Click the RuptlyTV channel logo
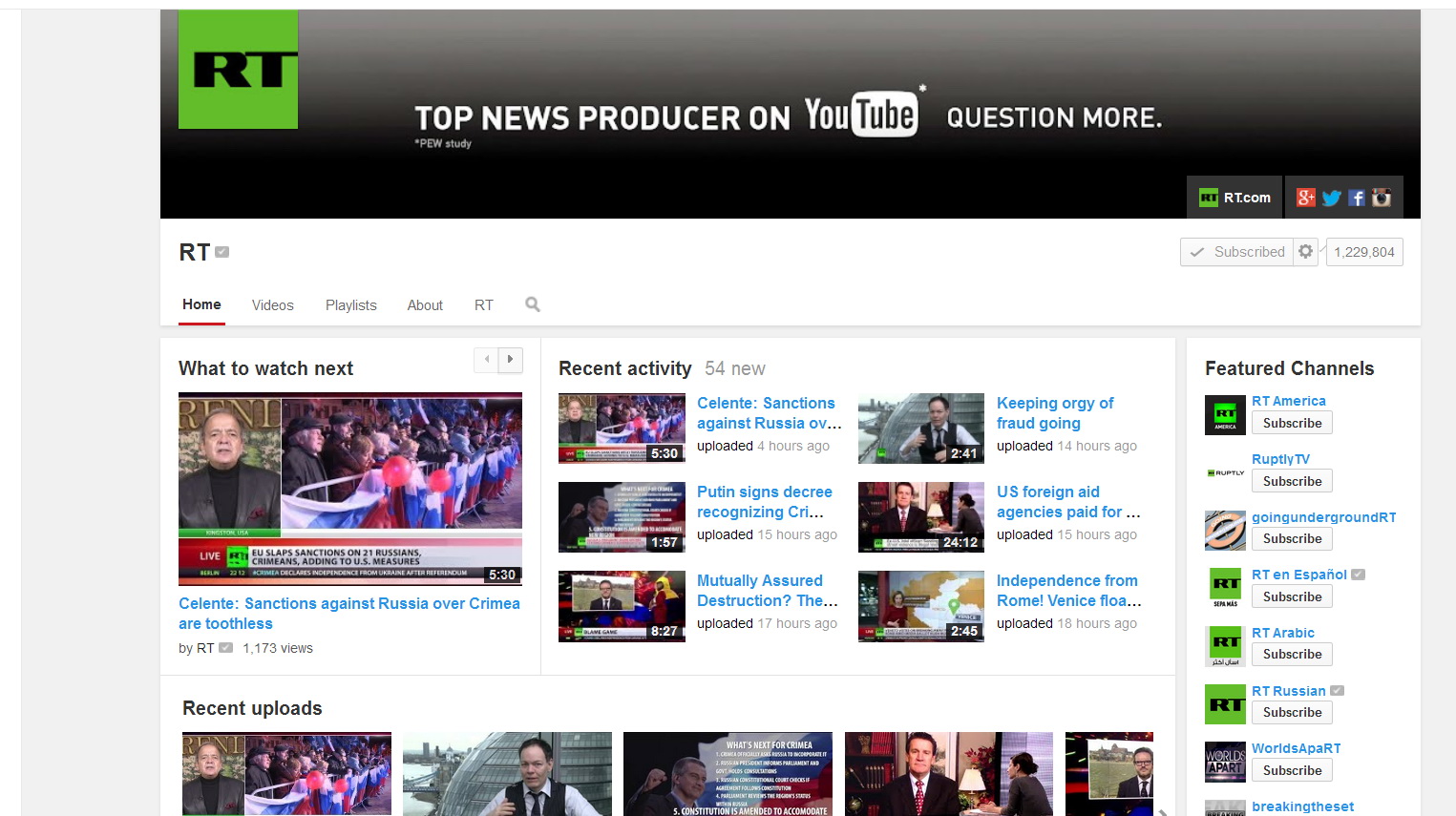Image resolution: width=1456 pixels, height=816 pixels. tap(1225, 473)
